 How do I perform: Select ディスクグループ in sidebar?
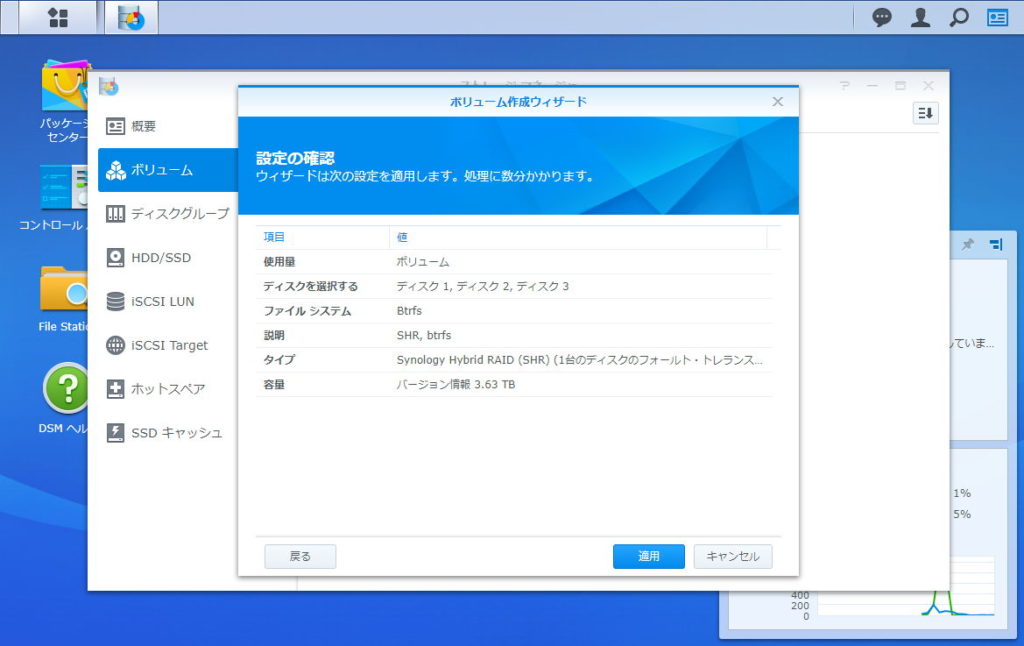coord(168,214)
